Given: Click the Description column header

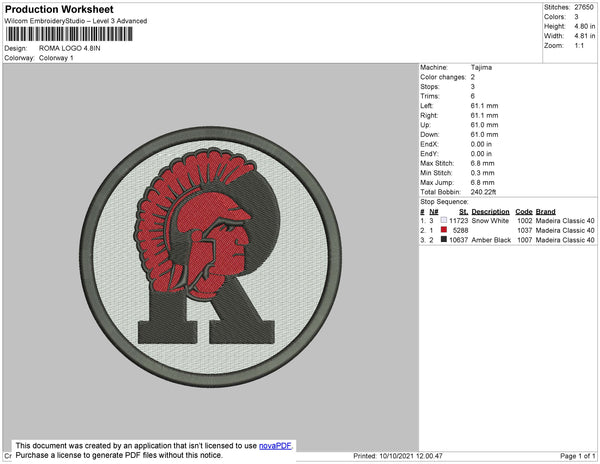Looking at the screenshot, I should 490,212.
